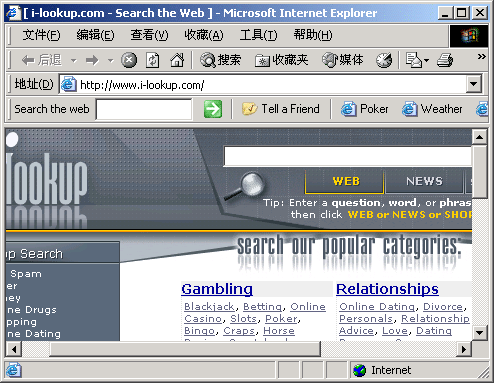Click the Stop loading icon
The image size is (501, 391).
tap(129, 61)
